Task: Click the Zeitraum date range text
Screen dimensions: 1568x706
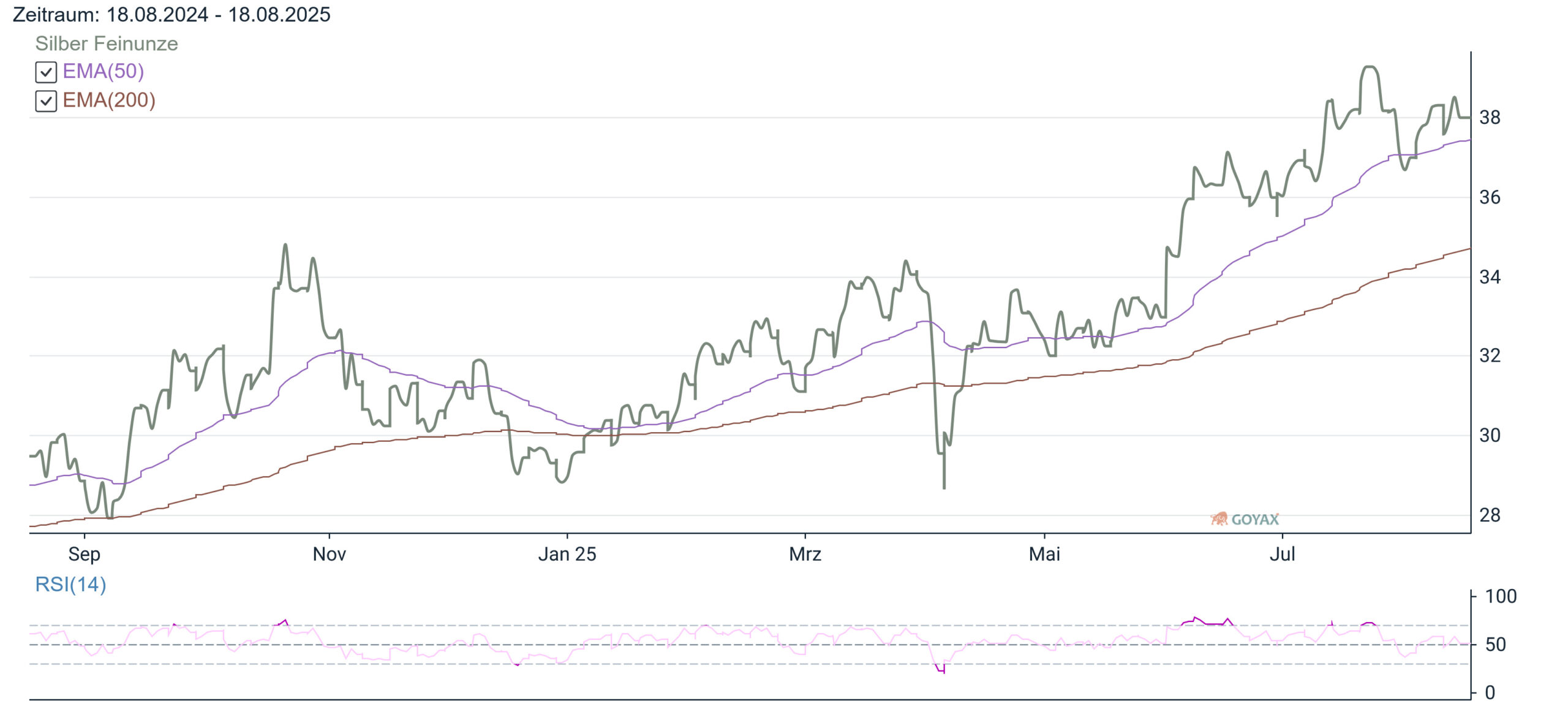Action: coord(171,14)
